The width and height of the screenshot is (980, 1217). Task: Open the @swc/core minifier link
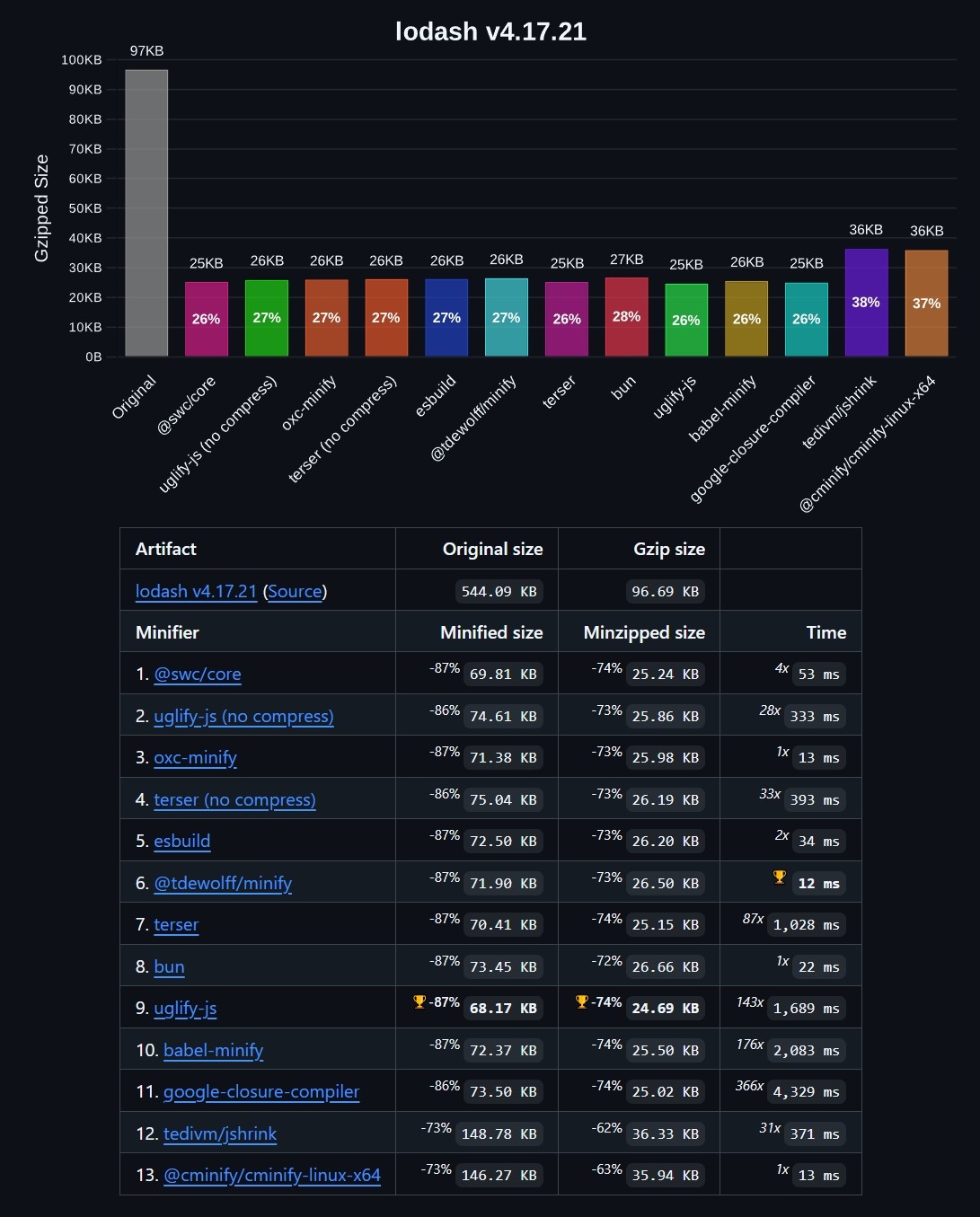point(198,674)
